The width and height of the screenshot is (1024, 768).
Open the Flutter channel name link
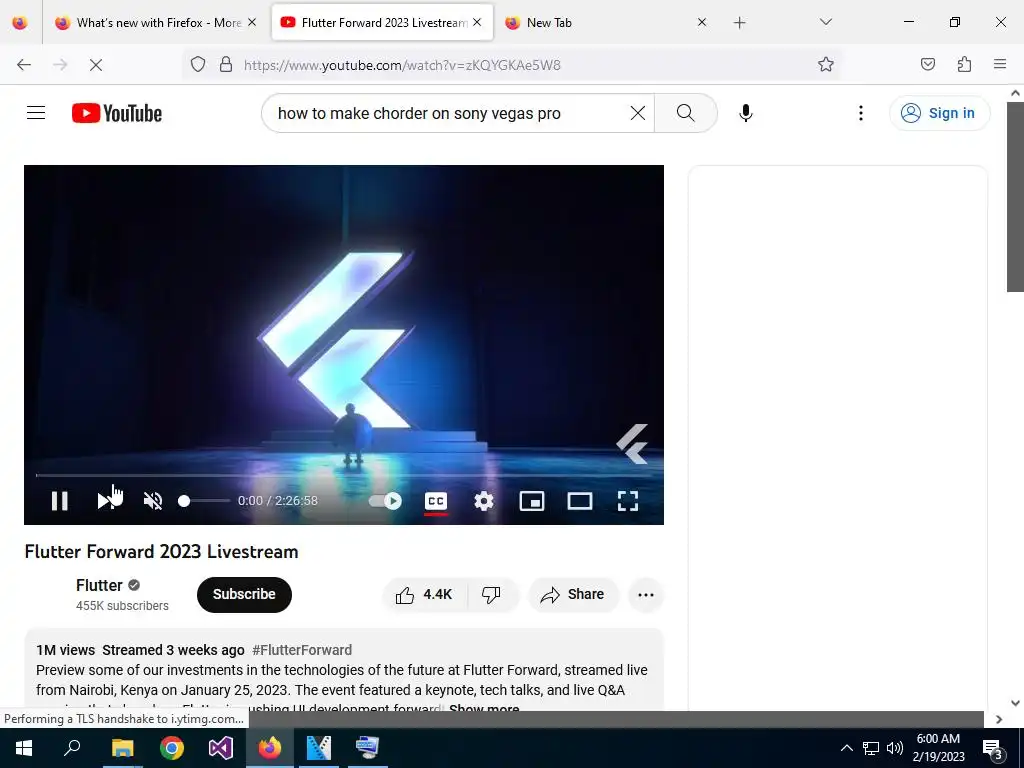coord(99,585)
